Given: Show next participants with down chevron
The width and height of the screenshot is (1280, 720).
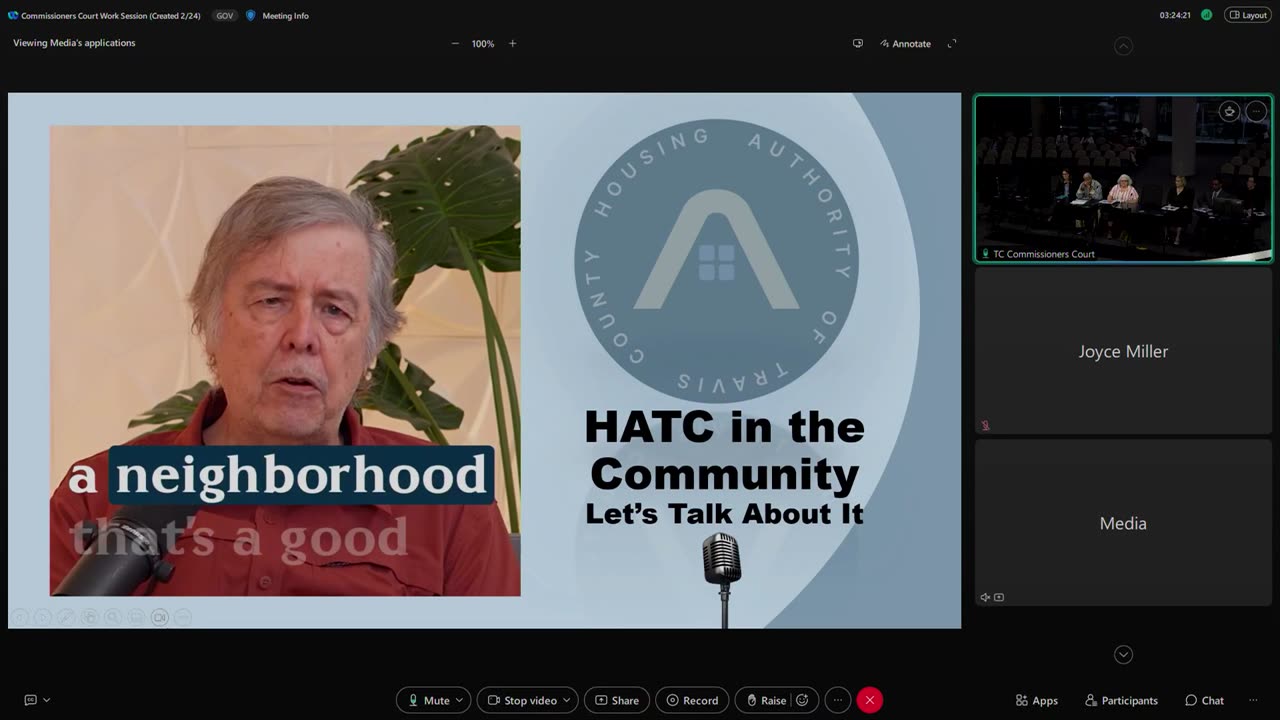Looking at the screenshot, I should coord(1123,655).
